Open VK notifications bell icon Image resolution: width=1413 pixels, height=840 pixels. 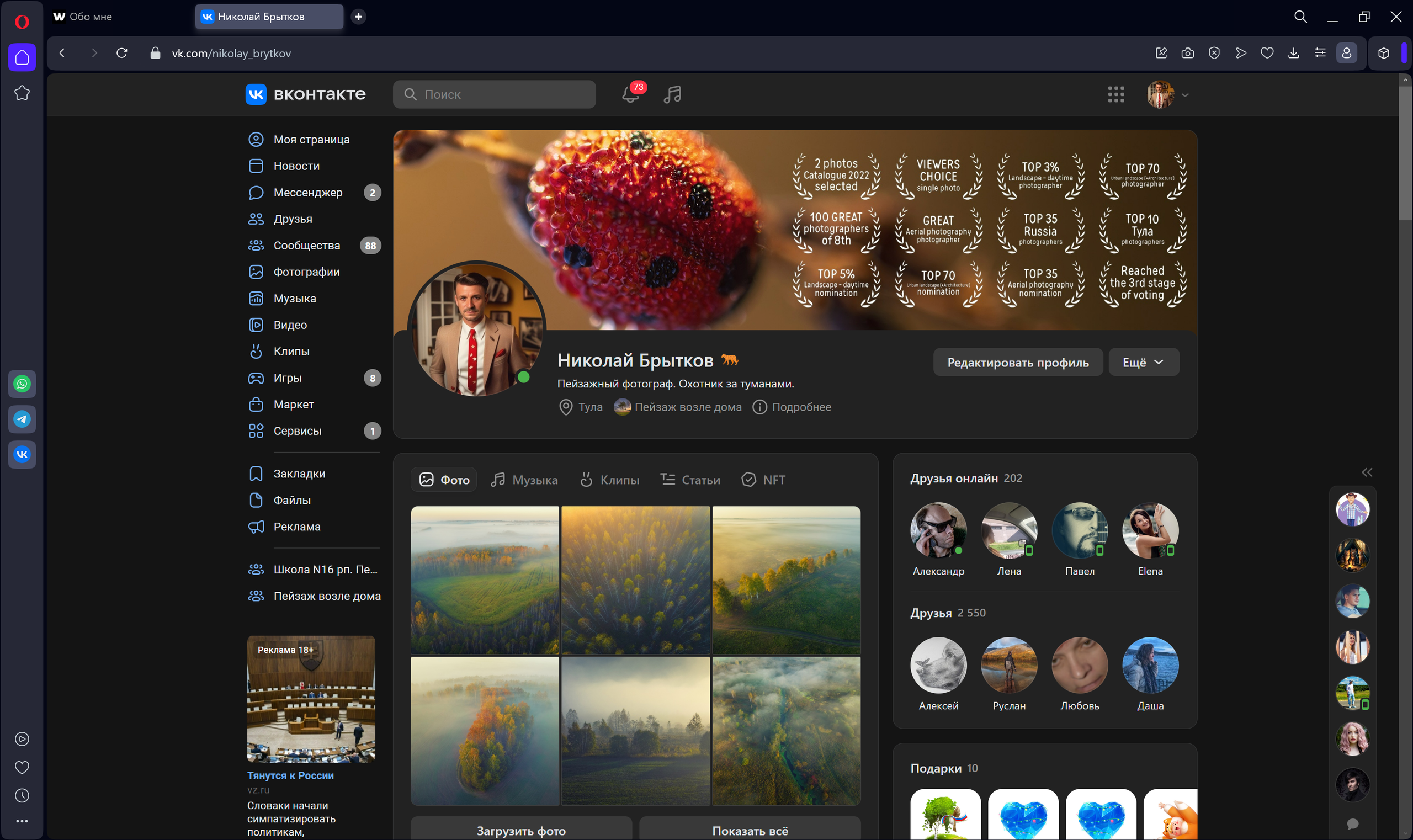(x=631, y=94)
